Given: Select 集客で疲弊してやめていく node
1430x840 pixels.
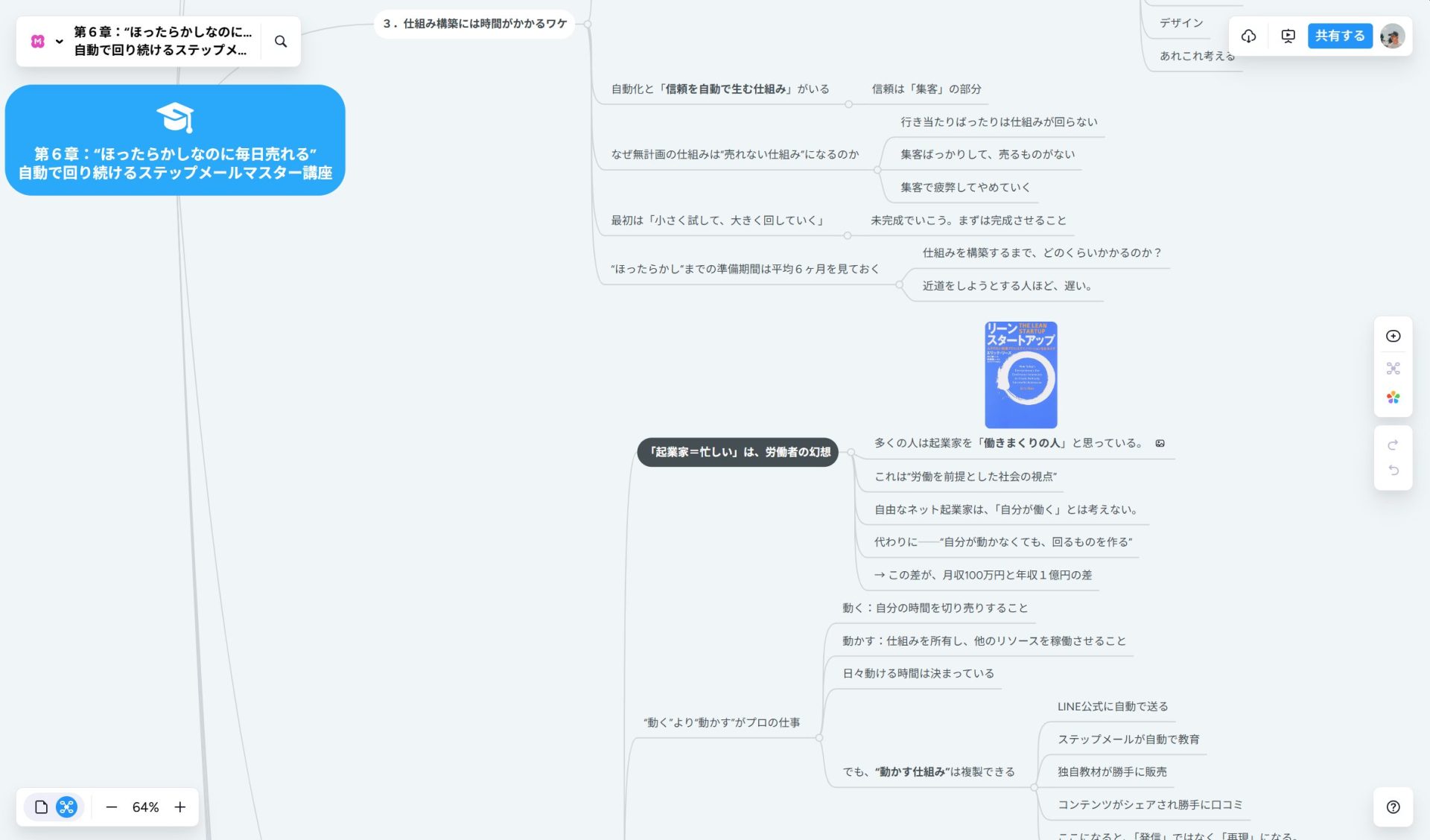Looking at the screenshot, I should (x=965, y=187).
